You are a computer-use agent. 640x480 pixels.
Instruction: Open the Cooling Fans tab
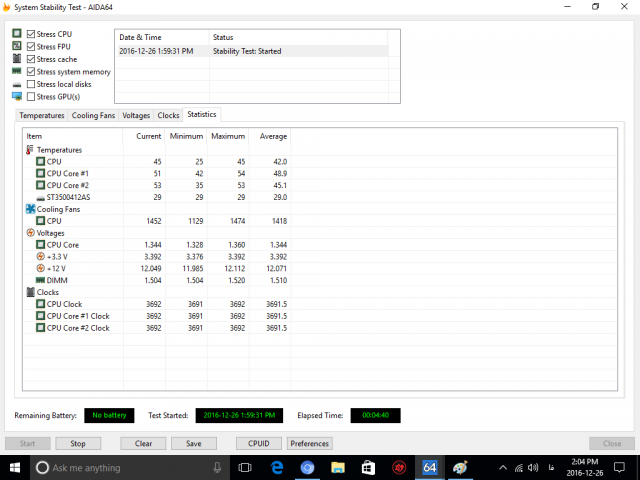click(93, 116)
